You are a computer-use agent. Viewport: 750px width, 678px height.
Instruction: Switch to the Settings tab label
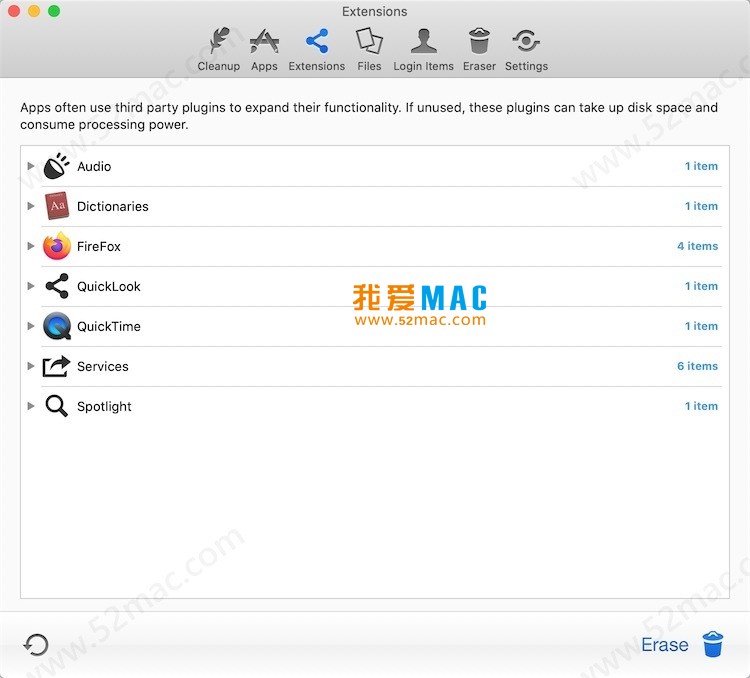coord(526,66)
